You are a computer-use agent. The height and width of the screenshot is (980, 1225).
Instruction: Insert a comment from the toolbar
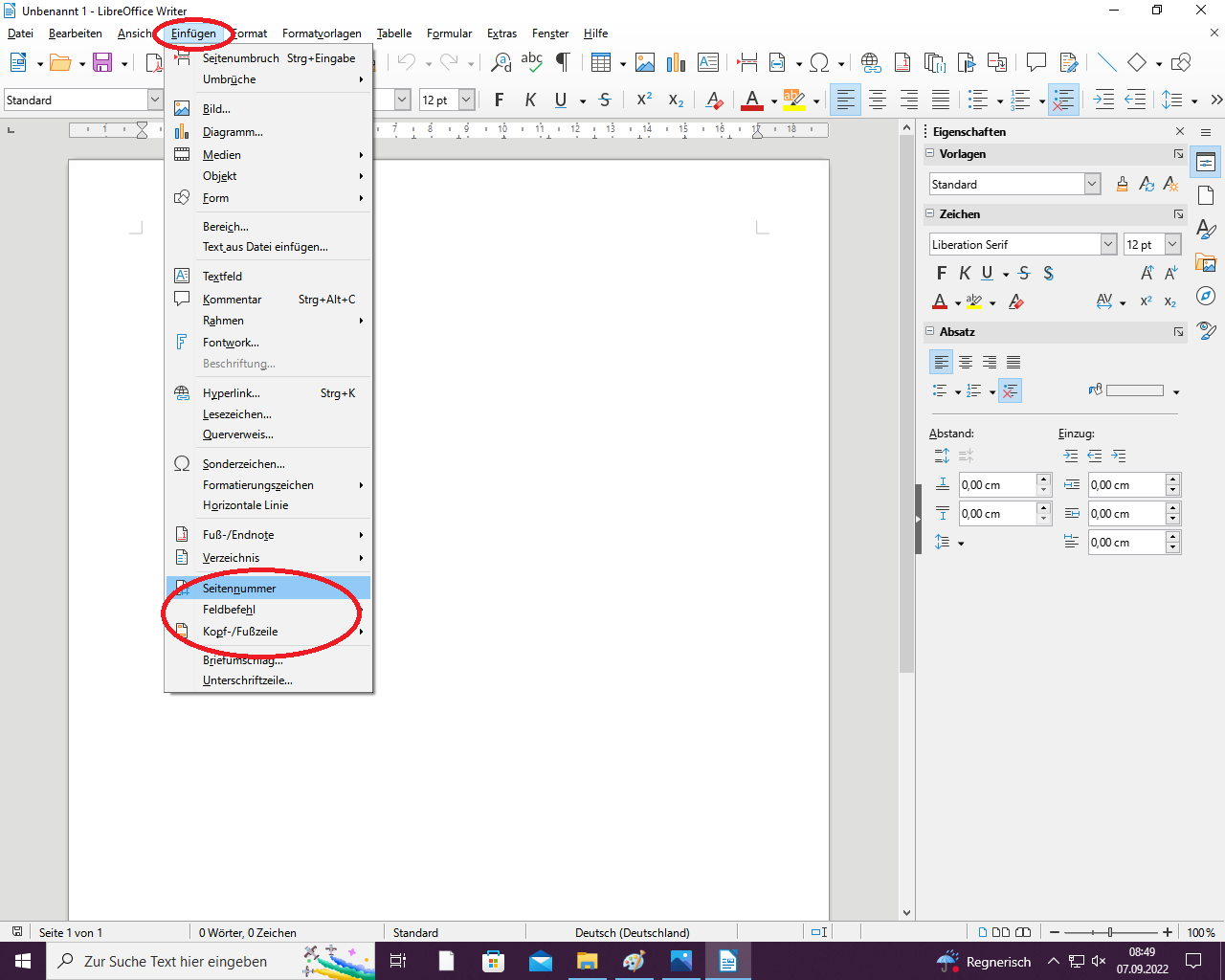coord(1036,63)
